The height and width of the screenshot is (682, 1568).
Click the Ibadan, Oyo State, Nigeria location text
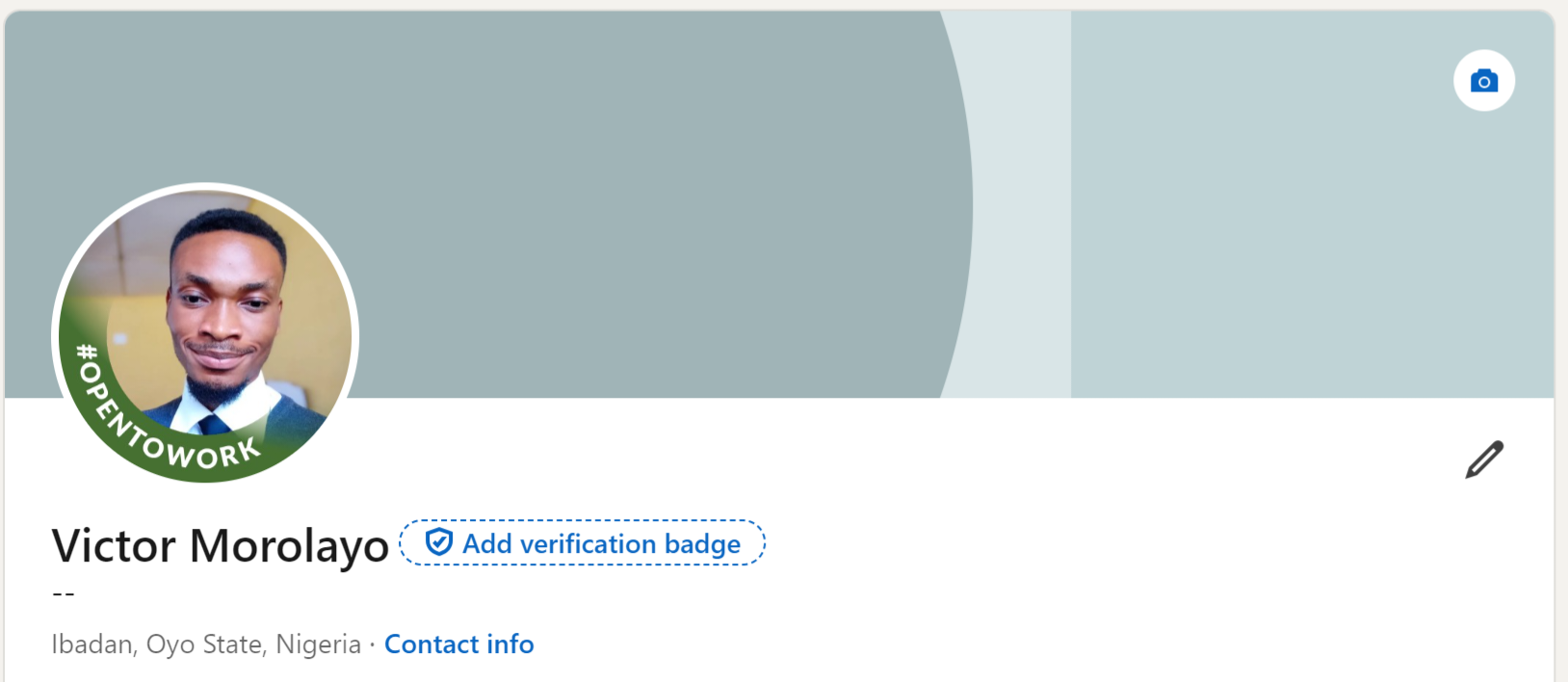point(206,643)
